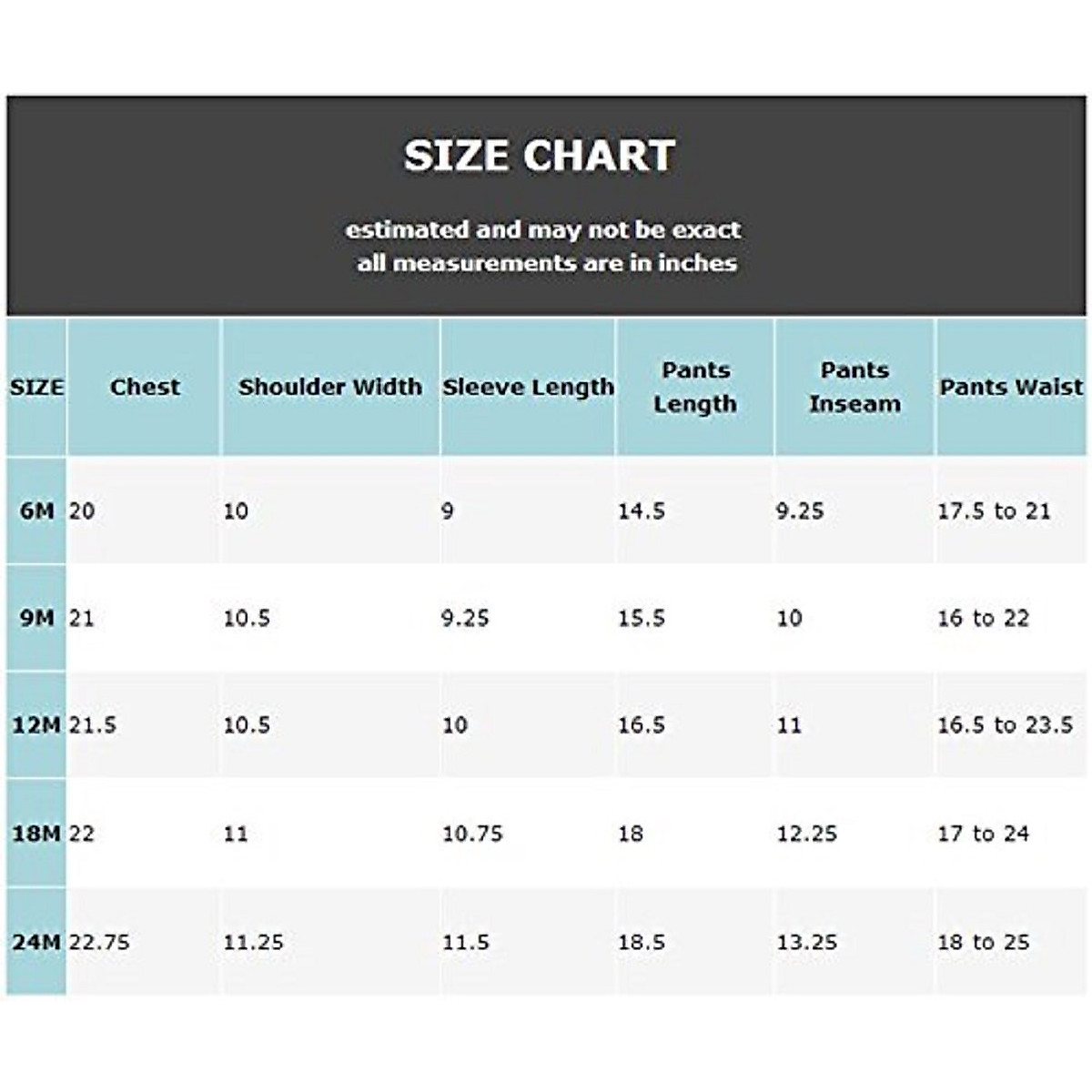Click the Chest column header
This screenshot has height=1092, width=1092.
click(145, 387)
